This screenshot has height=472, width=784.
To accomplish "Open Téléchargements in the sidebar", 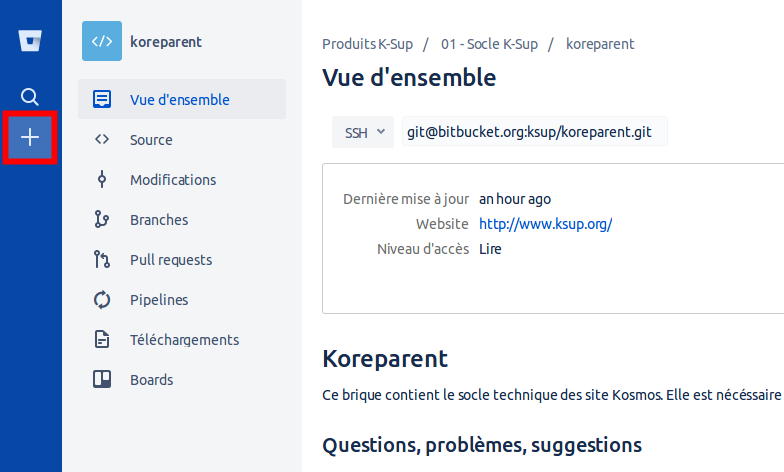I will (182, 339).
